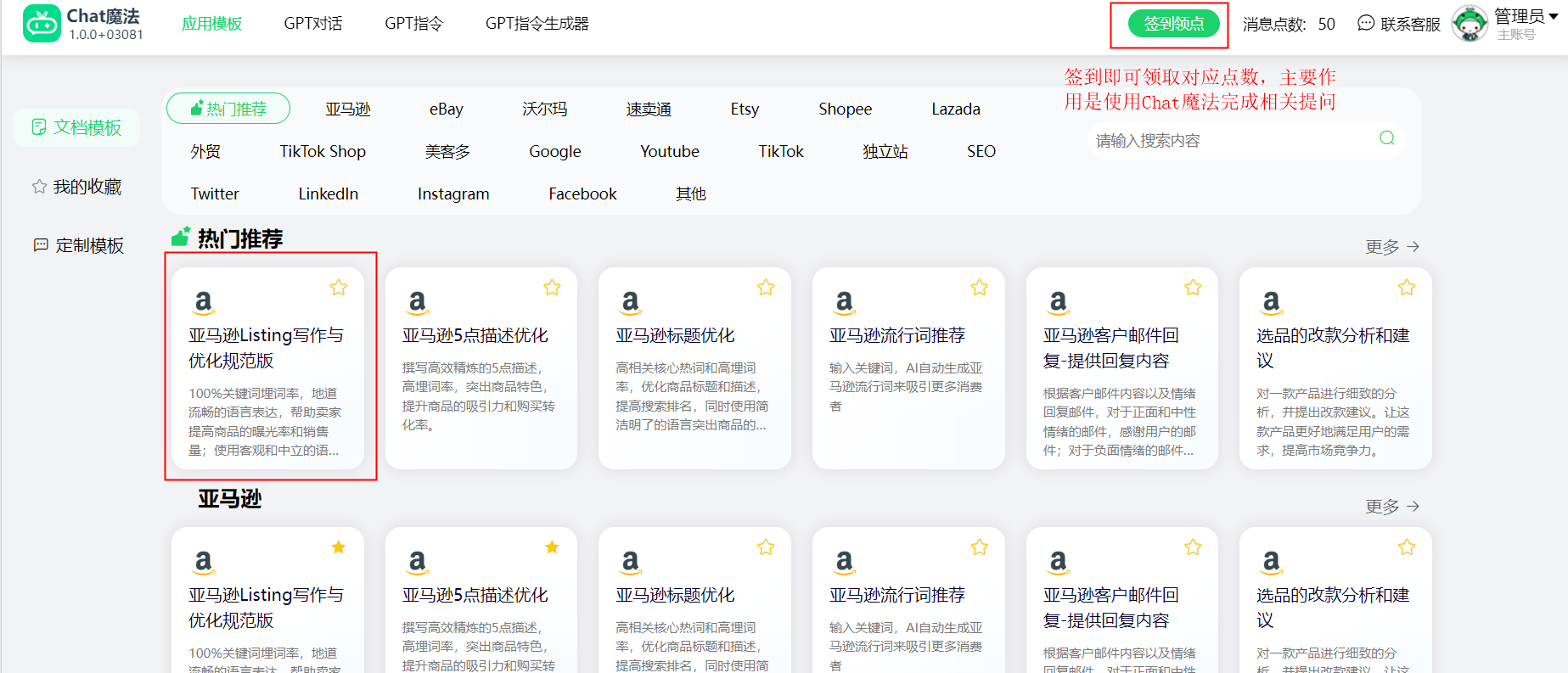
Task: Click Amazon icon on 热门推荐 流行词推荐 card
Action: (844, 302)
